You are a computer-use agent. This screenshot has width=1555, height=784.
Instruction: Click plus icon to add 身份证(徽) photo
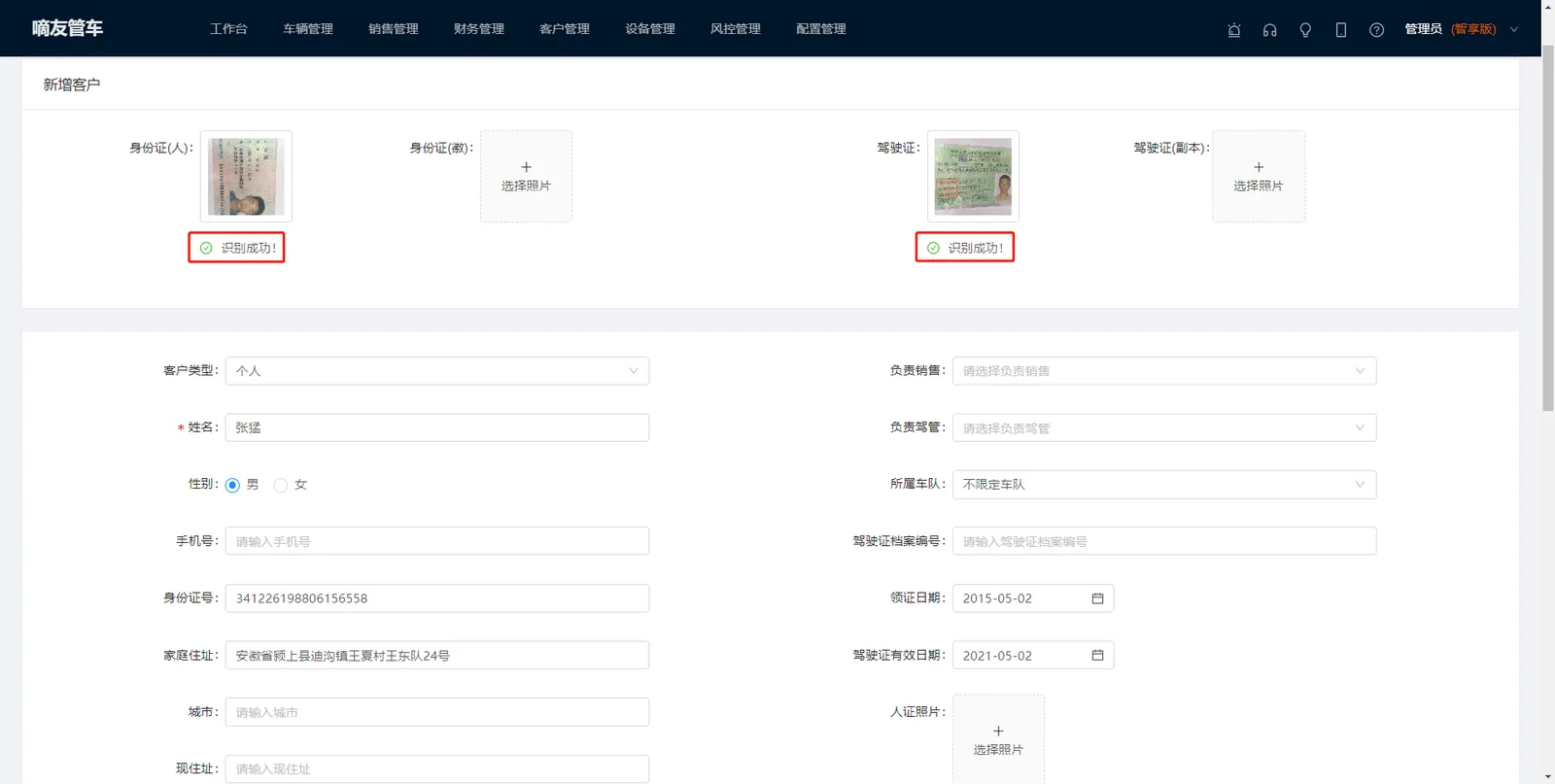point(526,167)
